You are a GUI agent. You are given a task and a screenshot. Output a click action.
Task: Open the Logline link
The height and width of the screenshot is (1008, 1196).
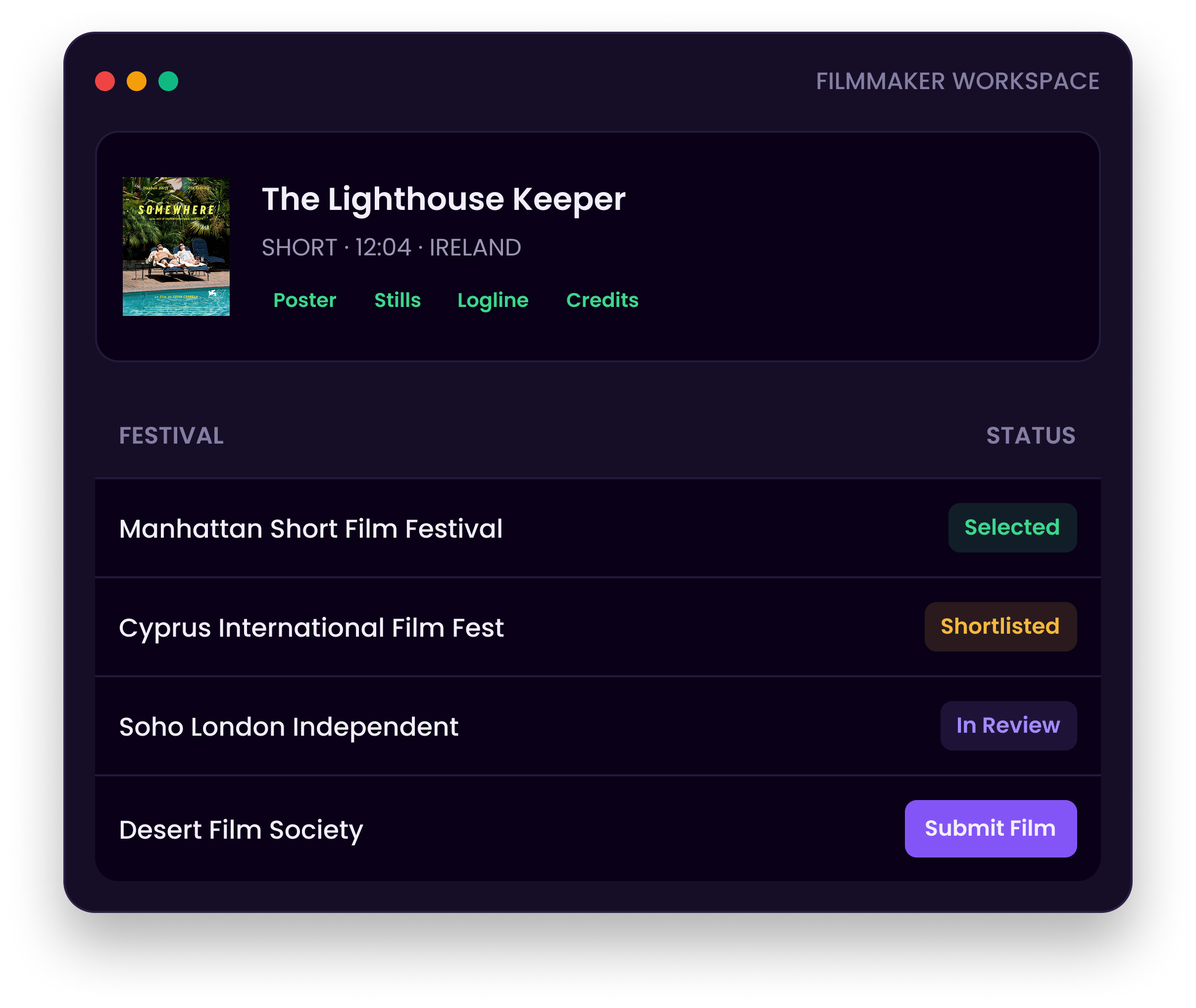pyautogui.click(x=493, y=301)
